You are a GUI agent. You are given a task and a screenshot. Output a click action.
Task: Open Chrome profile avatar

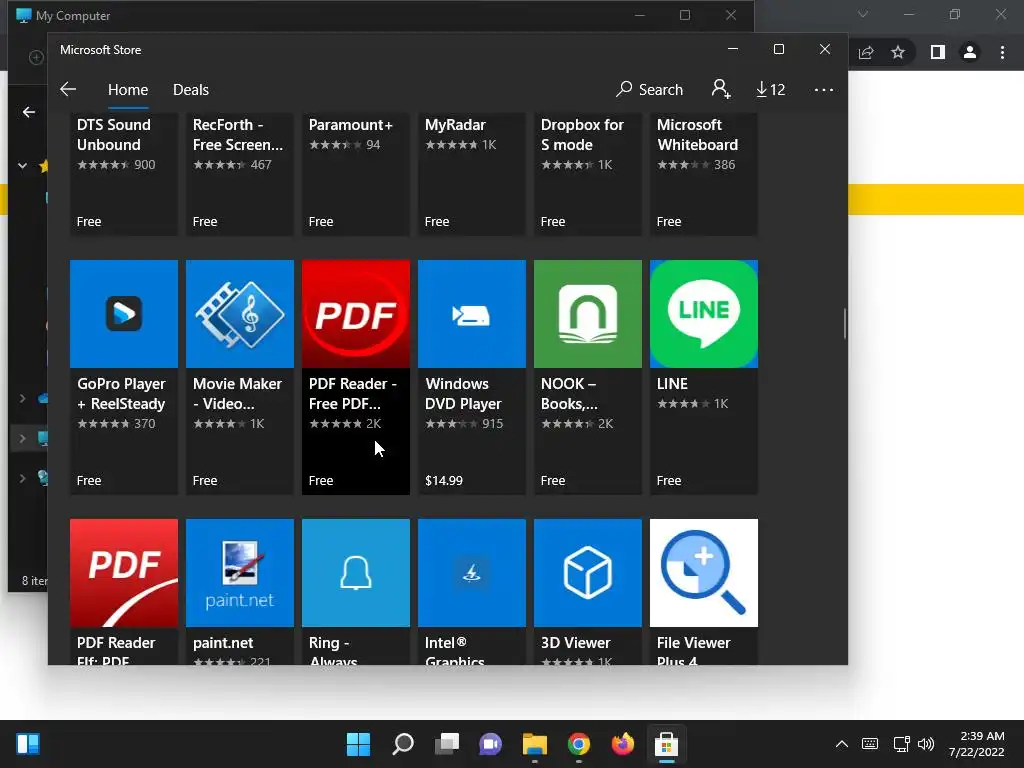(970, 52)
